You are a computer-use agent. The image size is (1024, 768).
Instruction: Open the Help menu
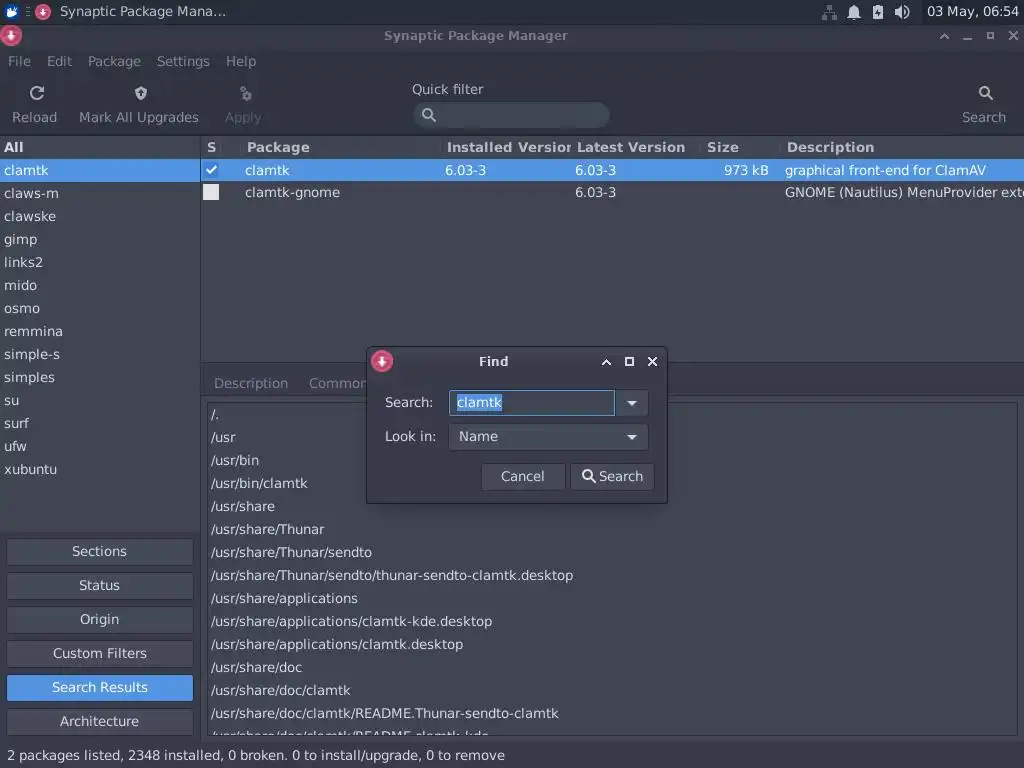(x=241, y=61)
